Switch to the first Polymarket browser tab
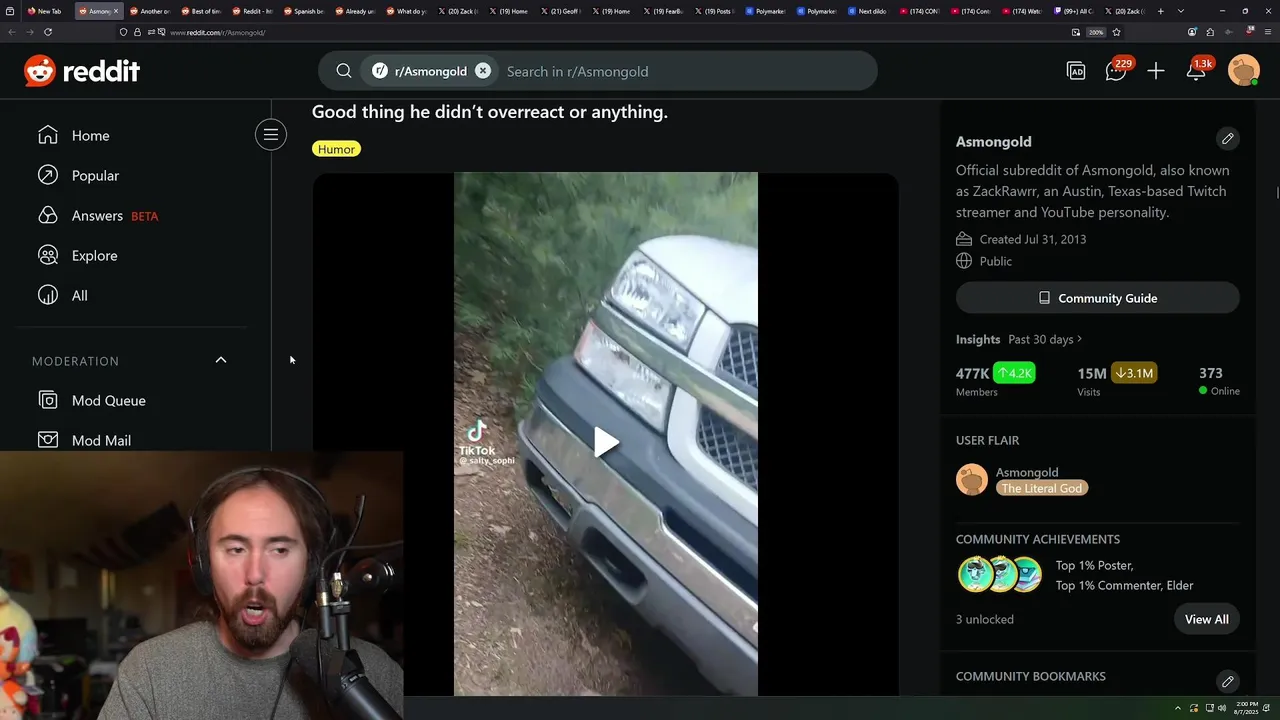This screenshot has height=720, width=1280. (765, 11)
